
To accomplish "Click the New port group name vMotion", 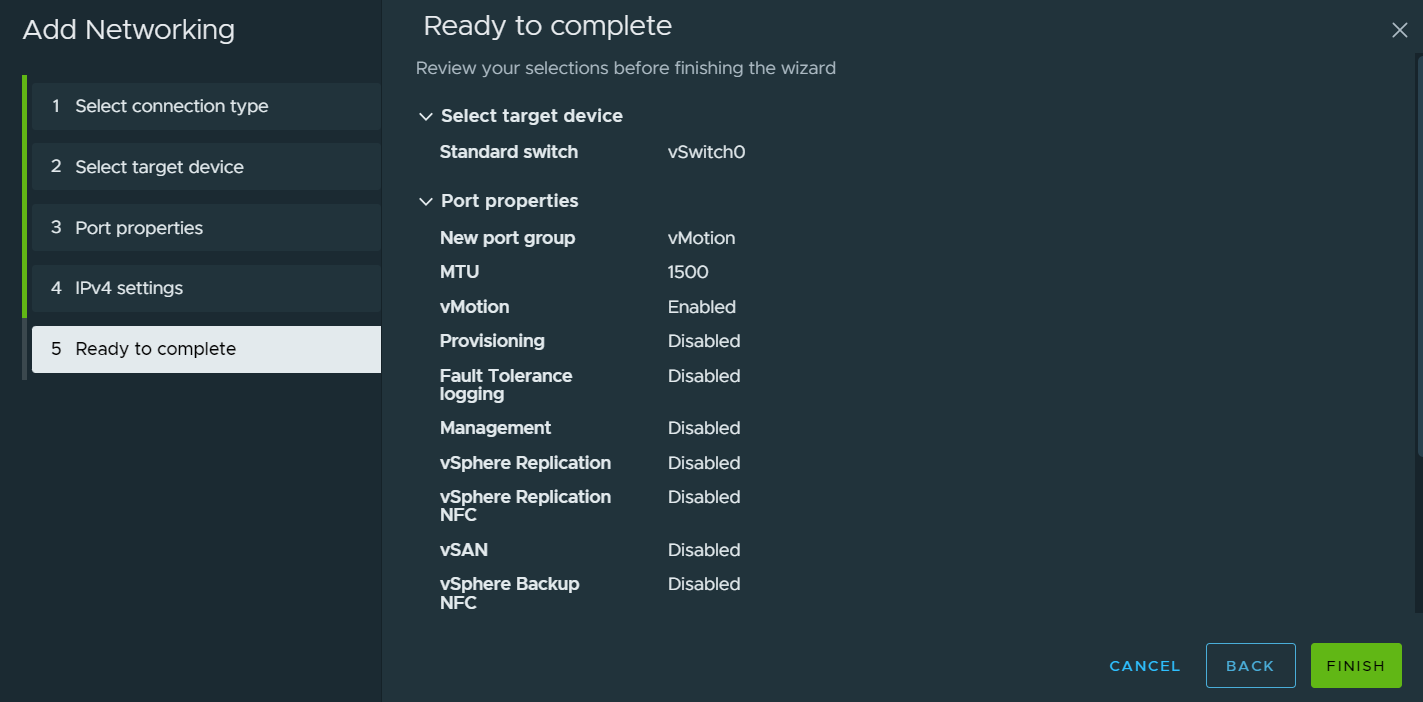I will (x=701, y=238).
